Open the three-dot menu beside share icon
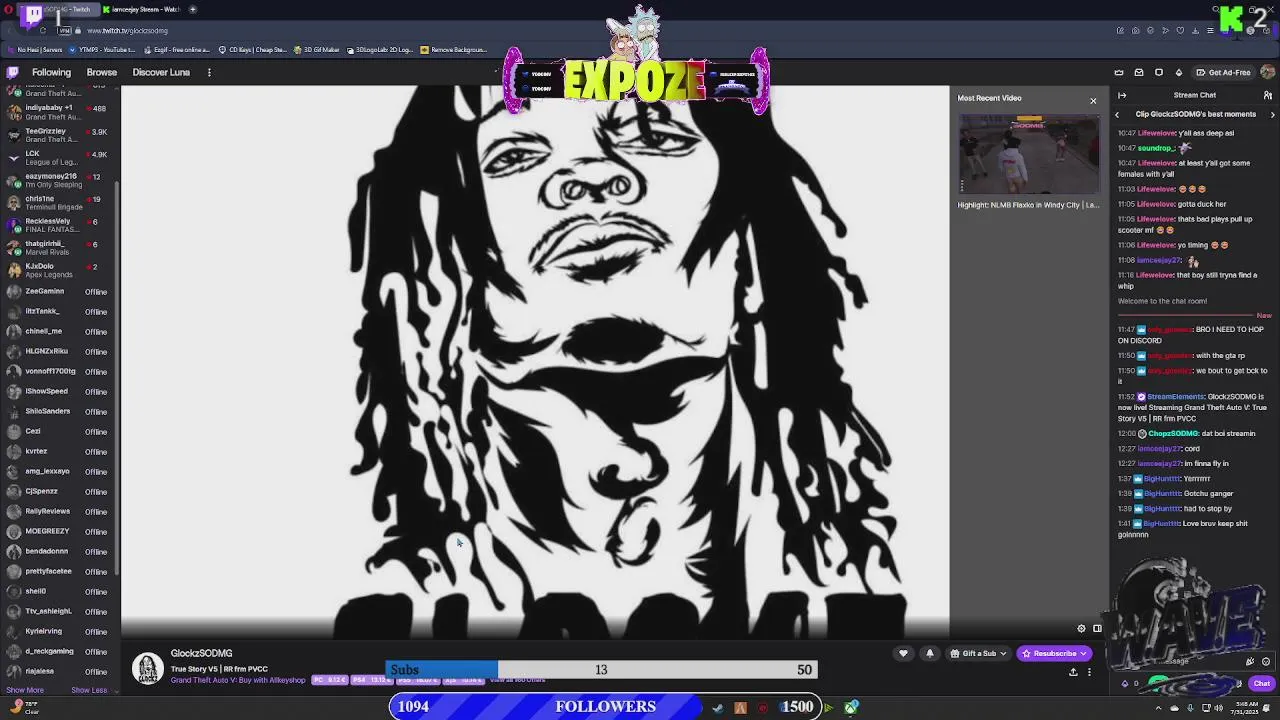The height and width of the screenshot is (720, 1280). tap(1089, 672)
